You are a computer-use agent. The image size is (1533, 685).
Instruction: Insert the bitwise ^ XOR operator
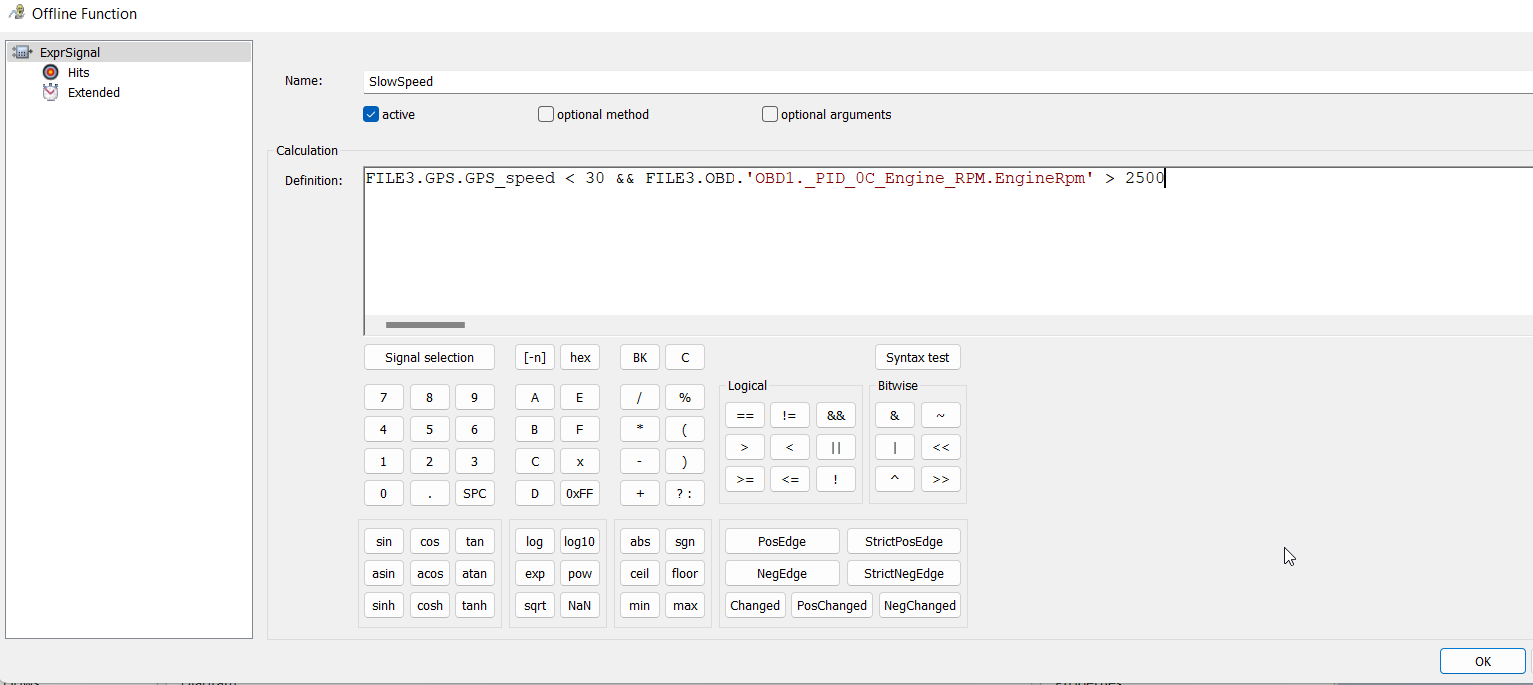click(895, 479)
